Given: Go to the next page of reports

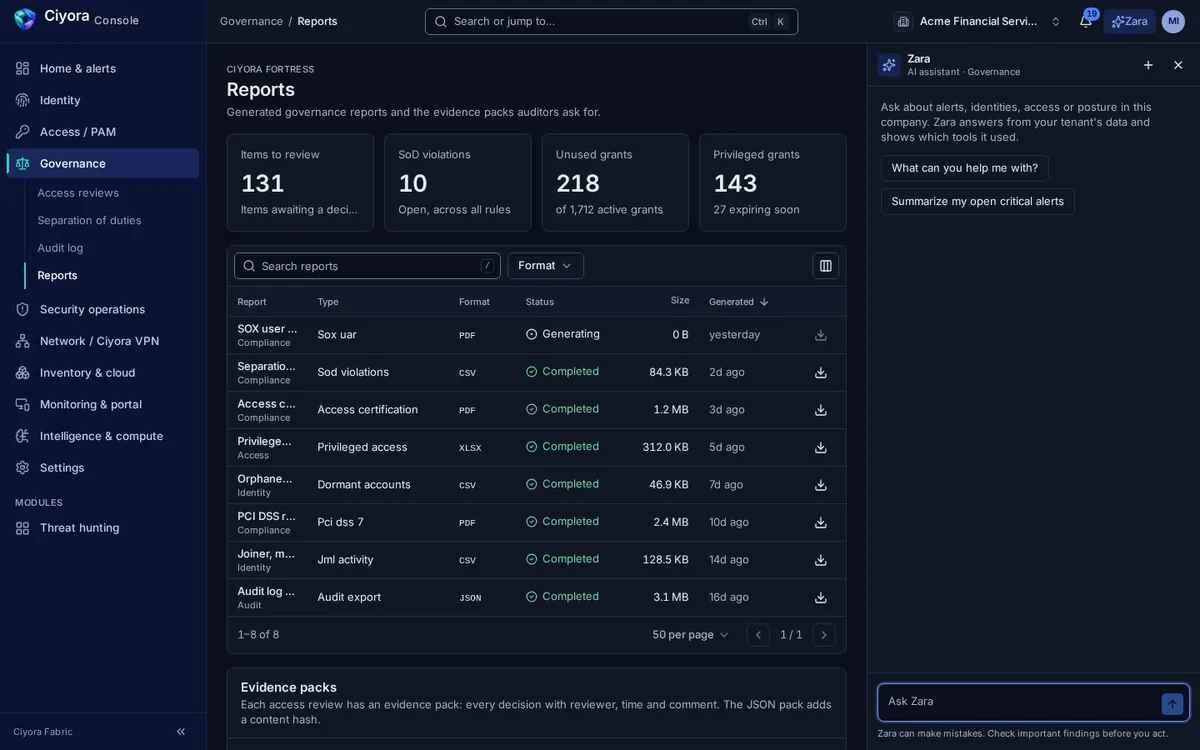Looking at the screenshot, I should tap(824, 635).
